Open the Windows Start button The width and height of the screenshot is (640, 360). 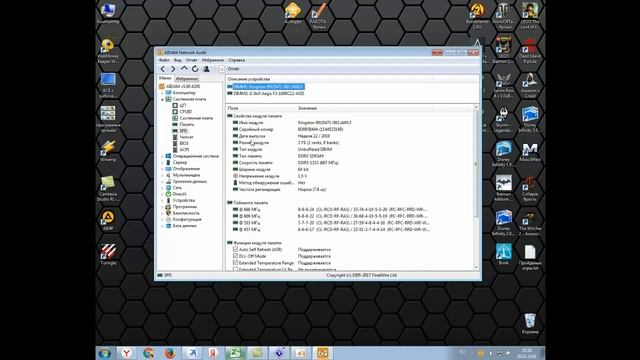click(x=105, y=353)
